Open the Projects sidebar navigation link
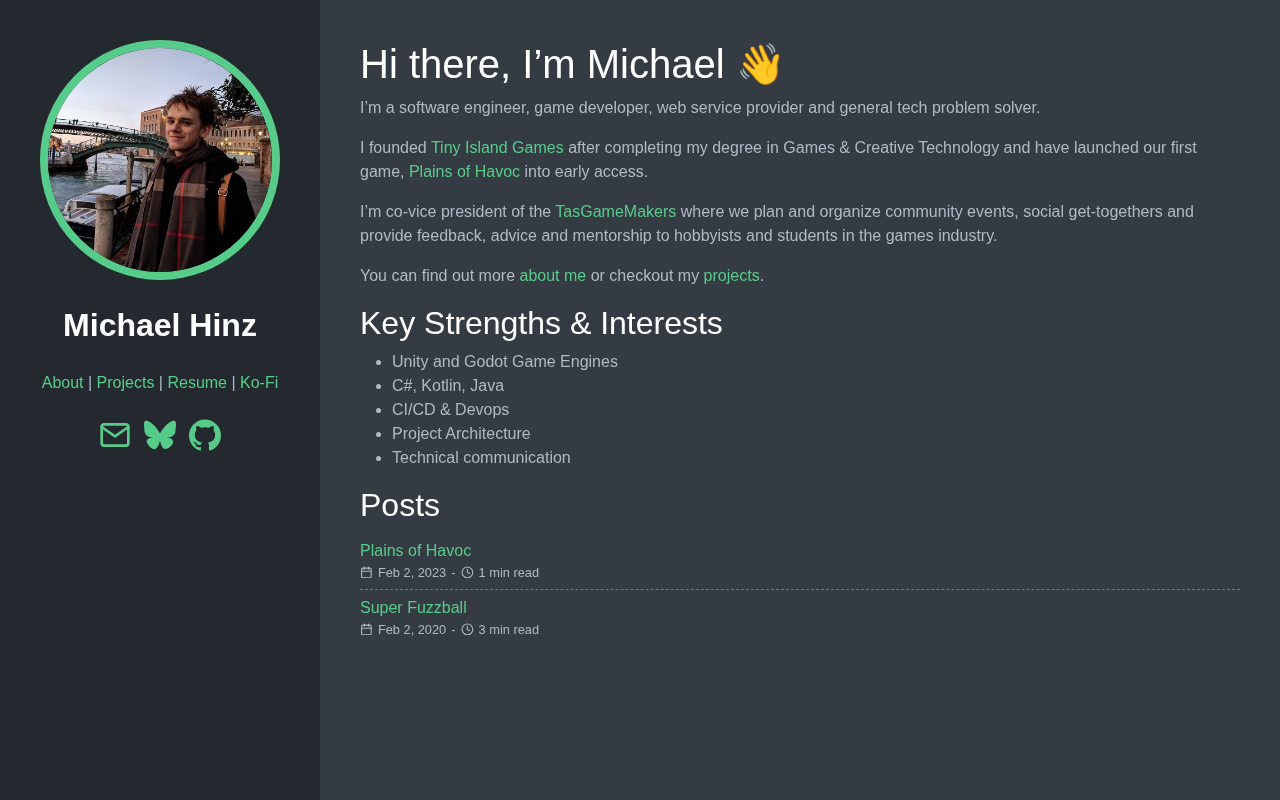This screenshot has height=800, width=1280. tap(125, 383)
